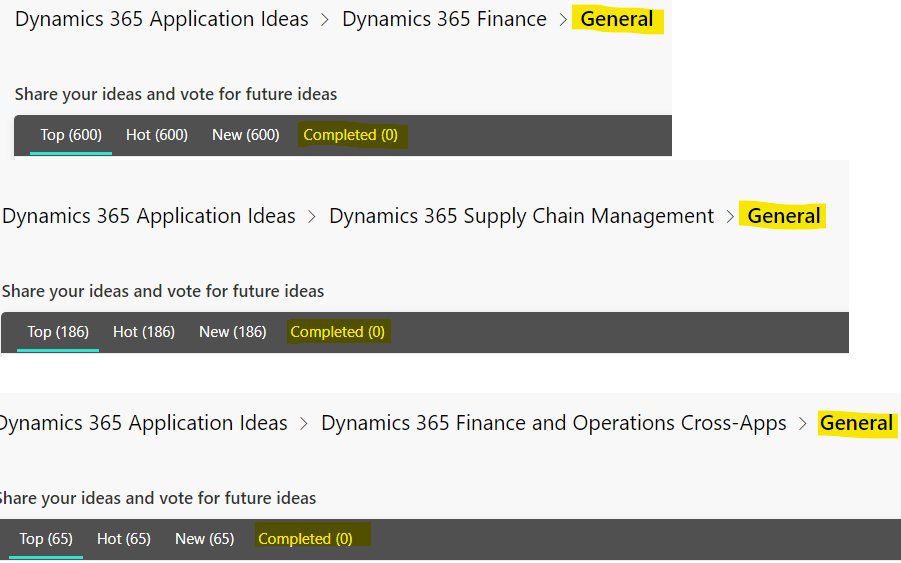Click chevron between Cross-Apps and General

pyautogui.click(x=803, y=425)
